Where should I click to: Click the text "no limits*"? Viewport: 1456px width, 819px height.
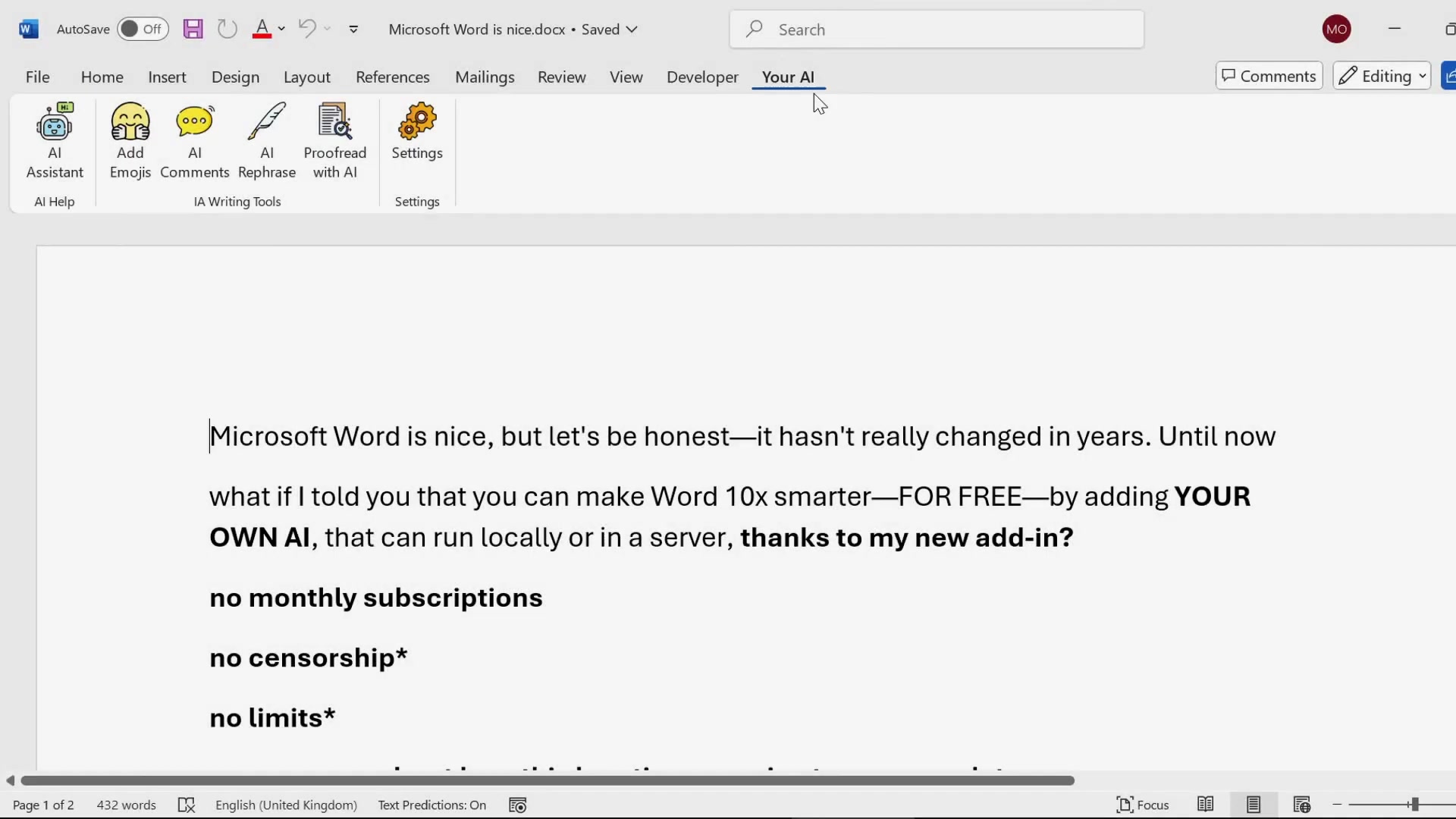pos(272,717)
